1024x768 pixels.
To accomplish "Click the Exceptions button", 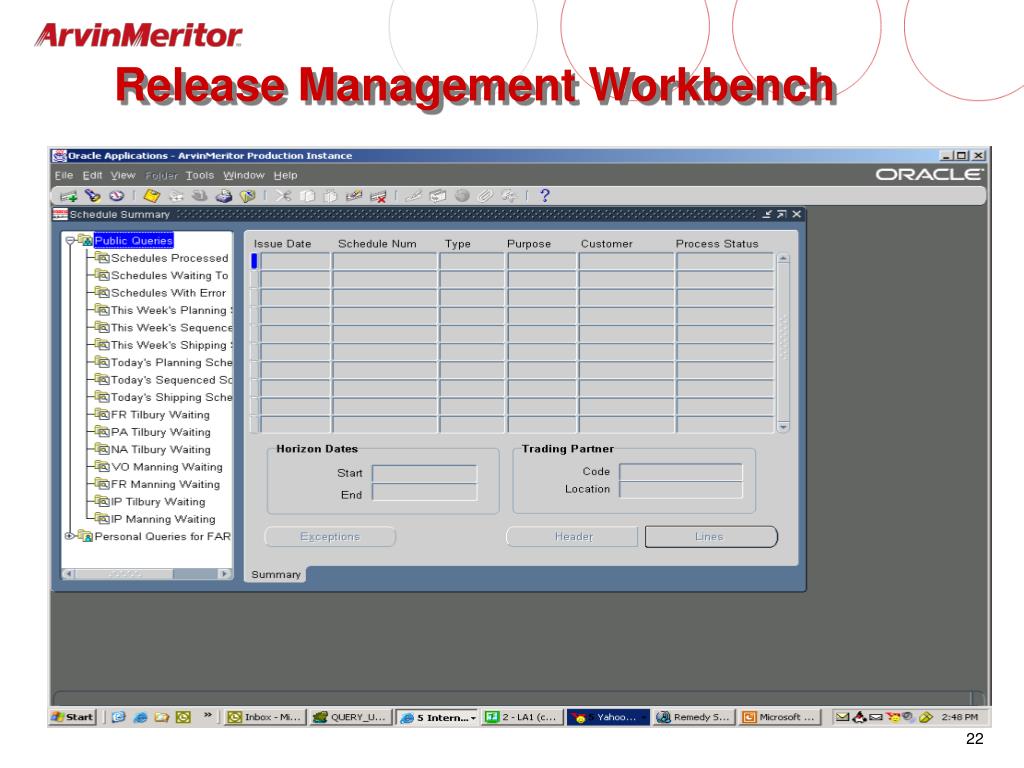I will tap(330, 536).
